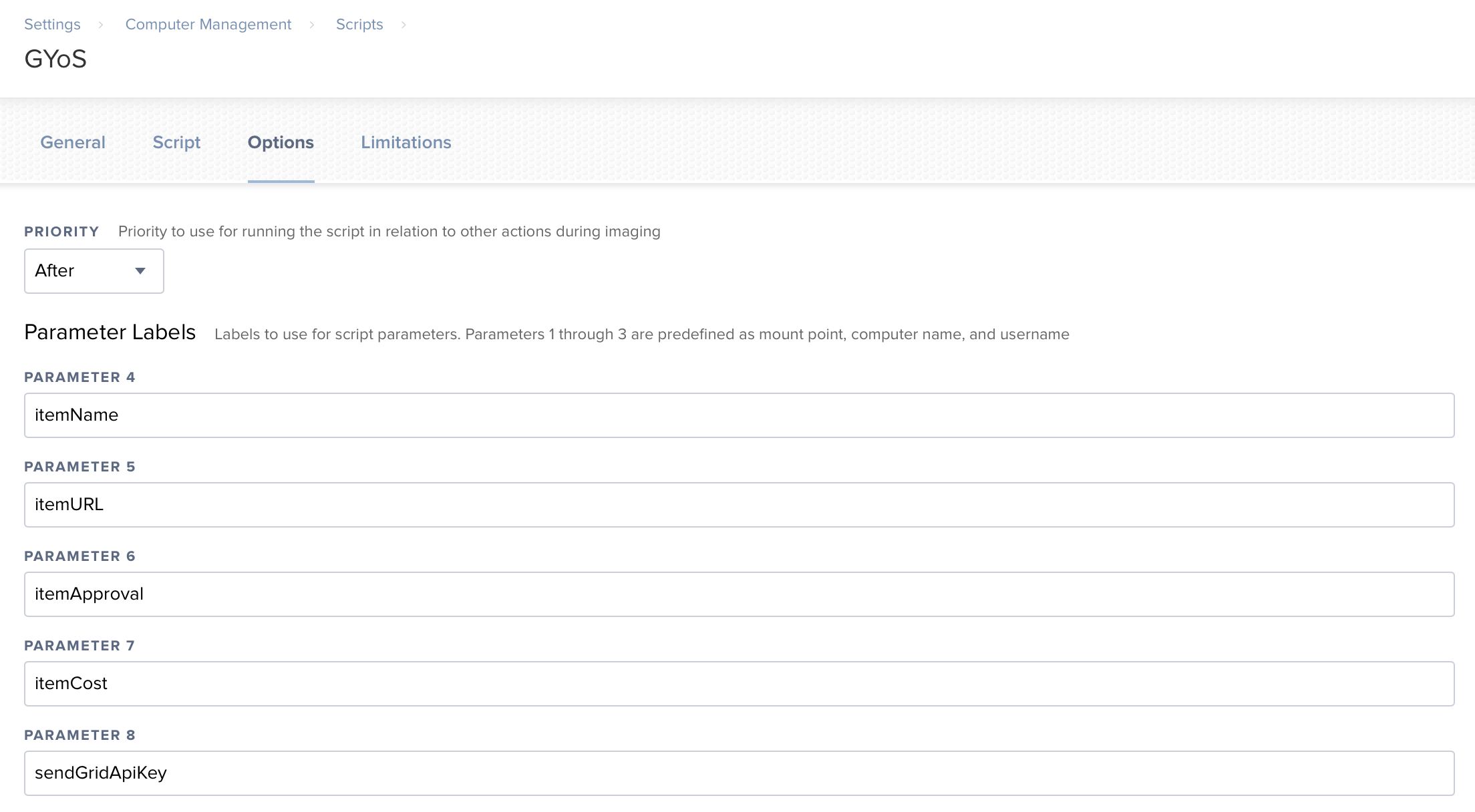Click the PRIORITY field label
The image size is (1475, 812).
coord(61,232)
